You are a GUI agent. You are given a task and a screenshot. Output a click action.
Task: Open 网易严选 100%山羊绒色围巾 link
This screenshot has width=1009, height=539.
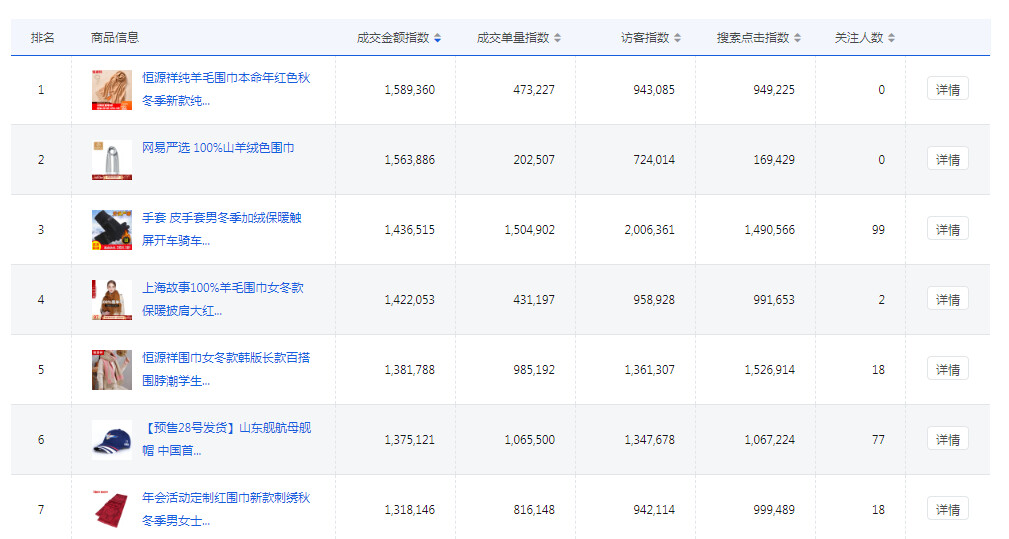pyautogui.click(x=218, y=148)
